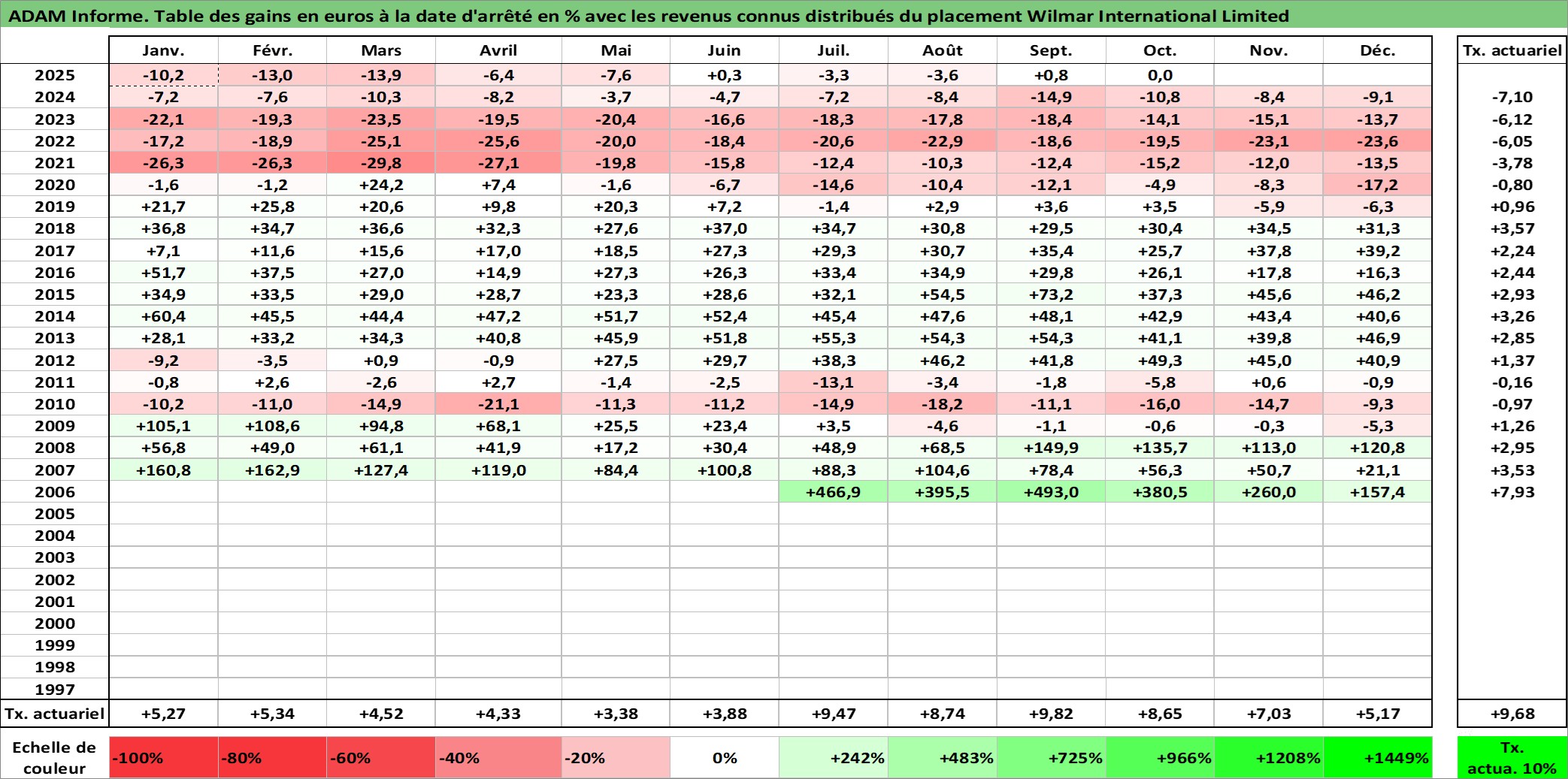The width and height of the screenshot is (1568, 779).
Task: Click the ADAM Informe title bar text
Action: click(648, 15)
